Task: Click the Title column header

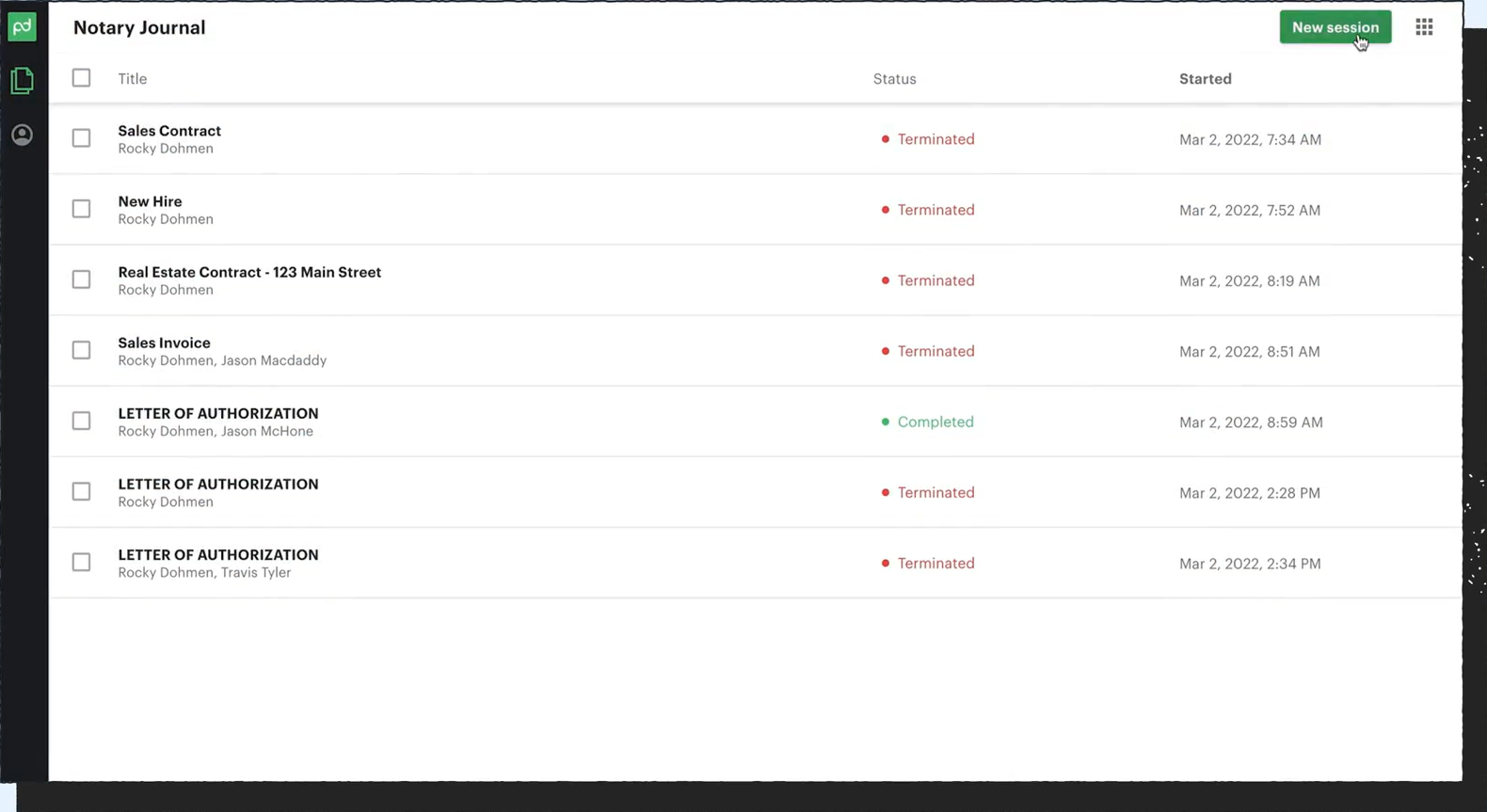Action: [133, 79]
